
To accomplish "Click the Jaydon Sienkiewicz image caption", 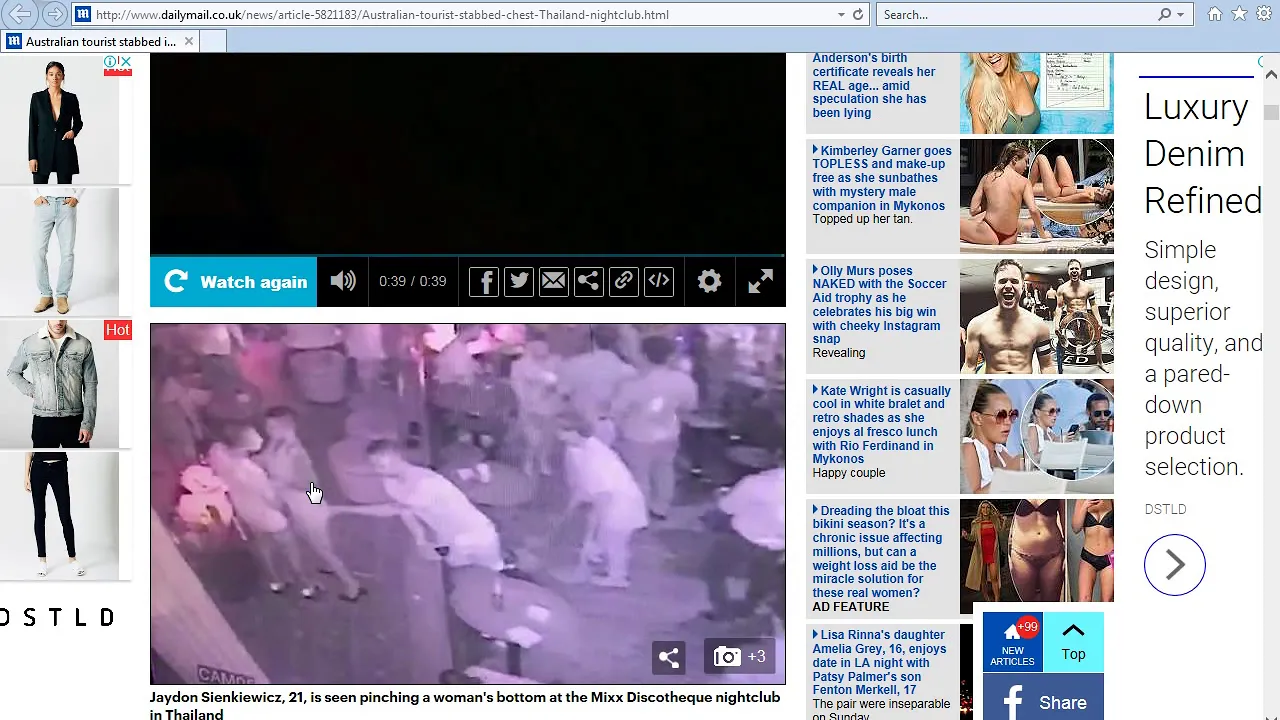I will click(465, 705).
